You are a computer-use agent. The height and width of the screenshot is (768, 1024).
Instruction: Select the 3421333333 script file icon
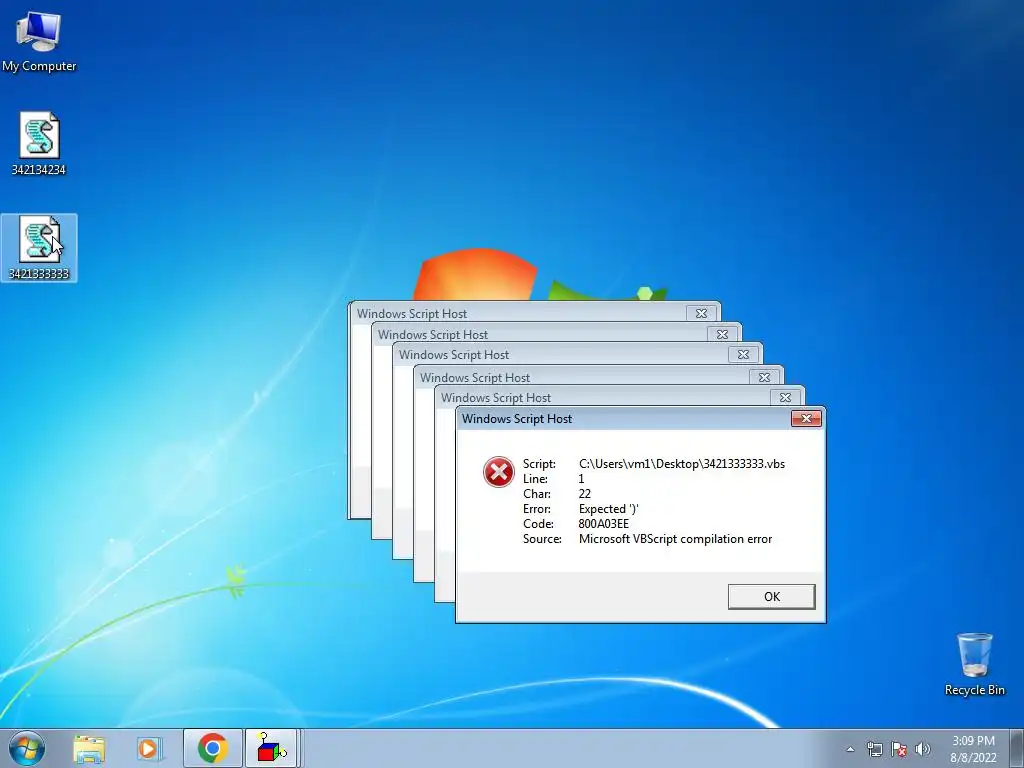(39, 248)
